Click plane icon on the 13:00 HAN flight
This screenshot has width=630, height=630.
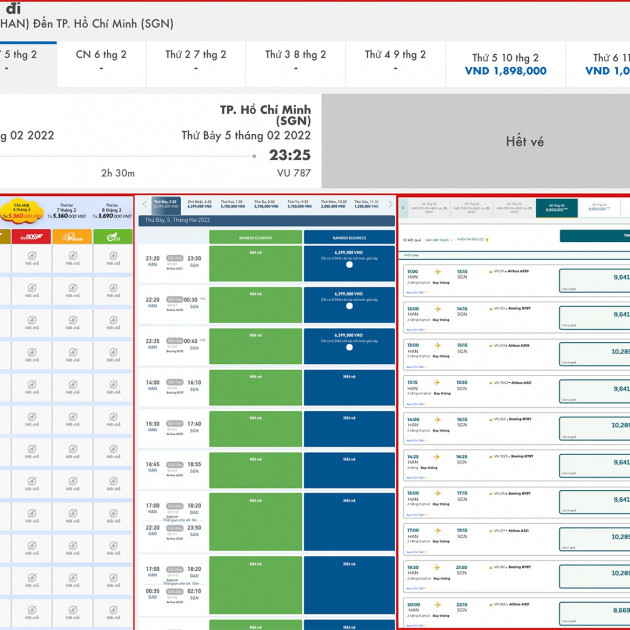(438, 346)
